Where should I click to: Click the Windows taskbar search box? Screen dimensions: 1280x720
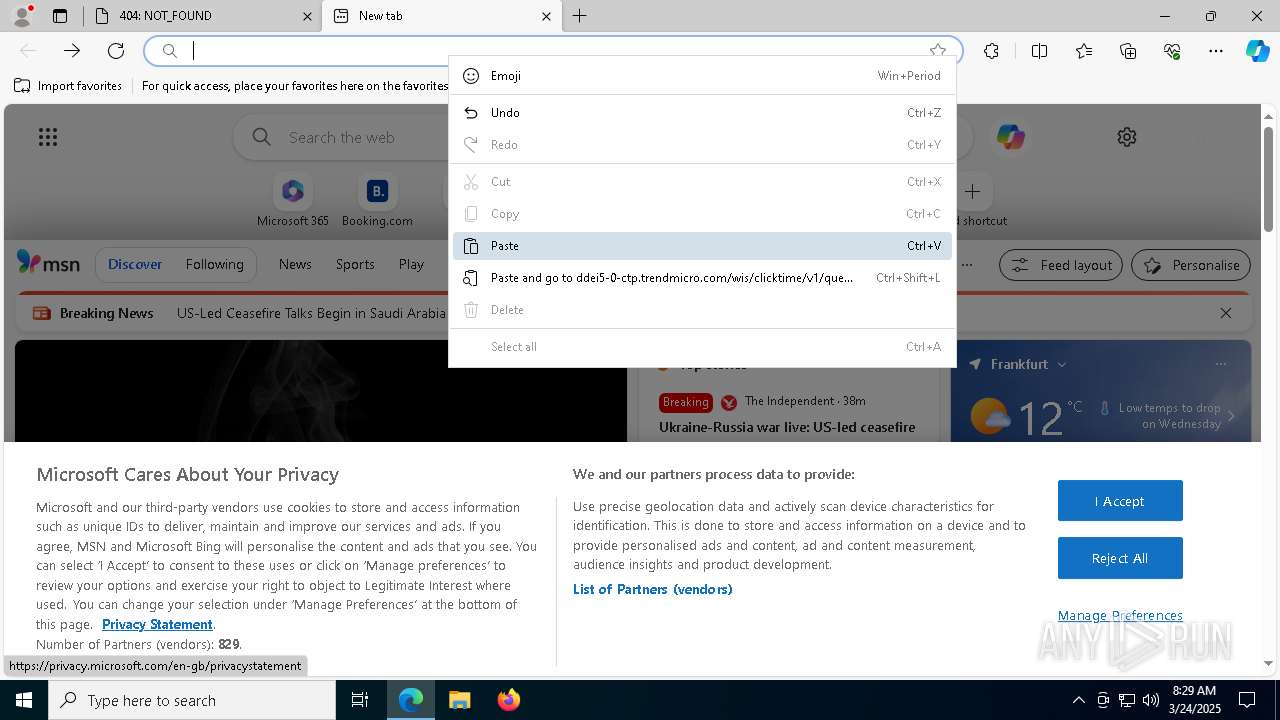tap(192, 700)
